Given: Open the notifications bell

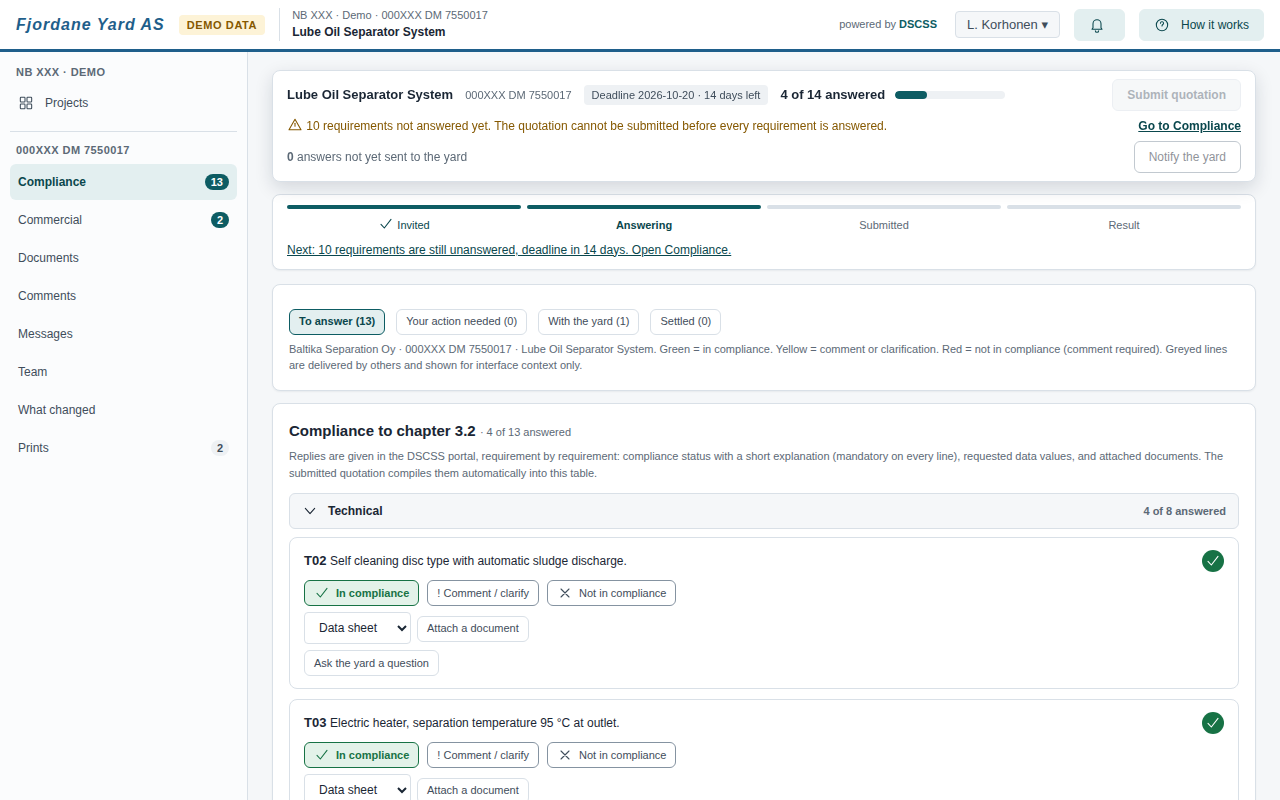Looking at the screenshot, I should (1099, 25).
